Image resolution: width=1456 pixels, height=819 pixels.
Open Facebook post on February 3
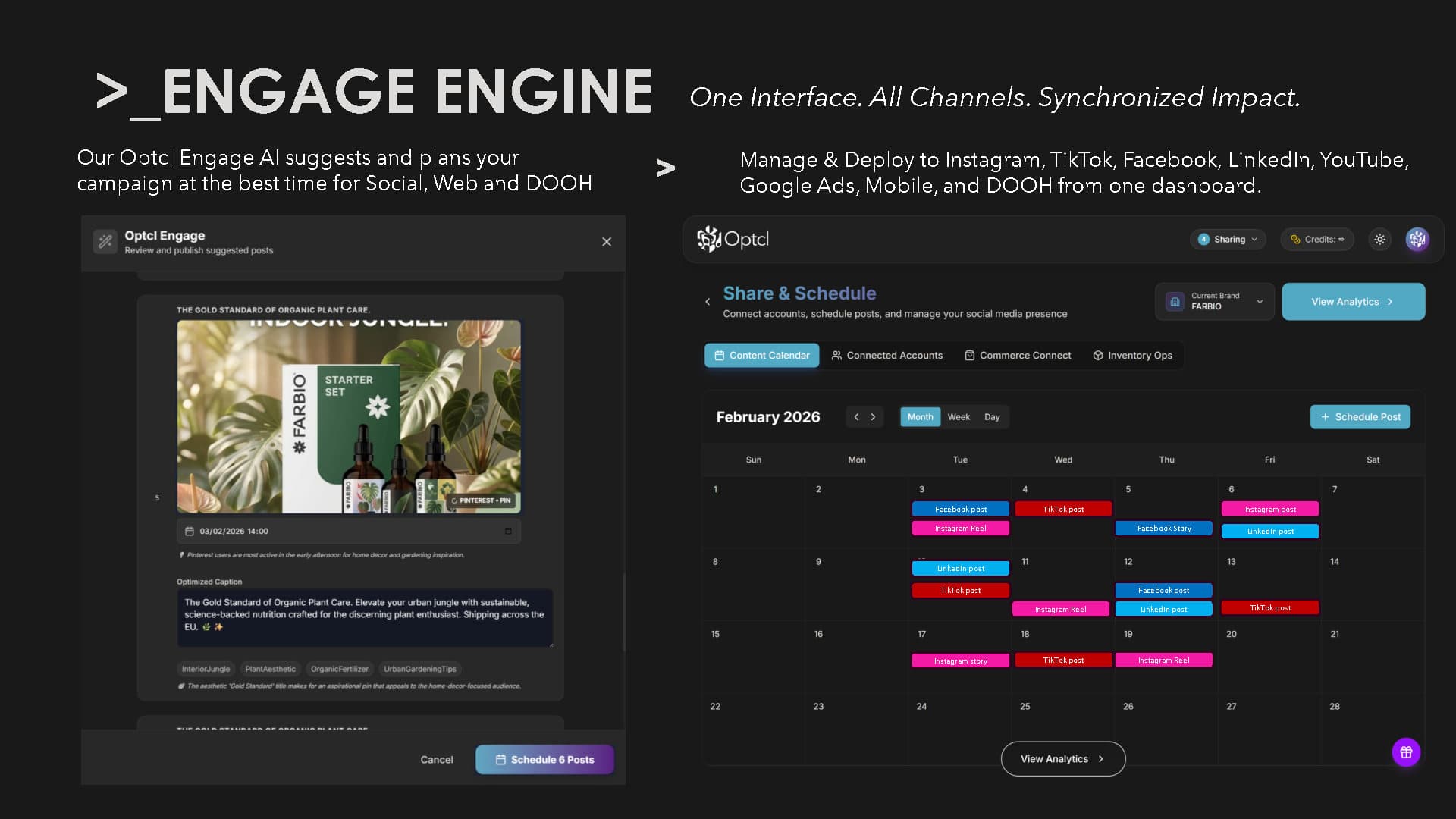tap(961, 510)
